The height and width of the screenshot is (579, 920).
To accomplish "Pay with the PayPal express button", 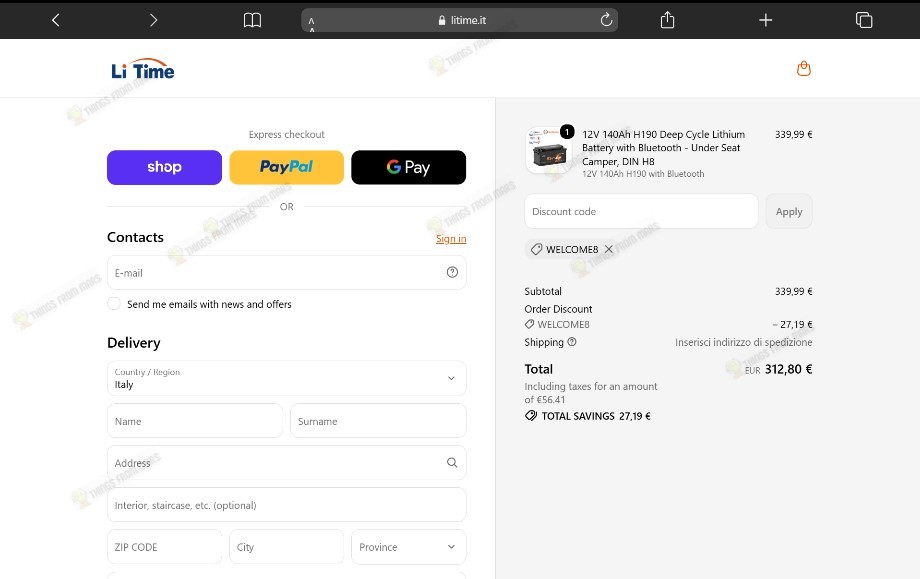I will 286,167.
